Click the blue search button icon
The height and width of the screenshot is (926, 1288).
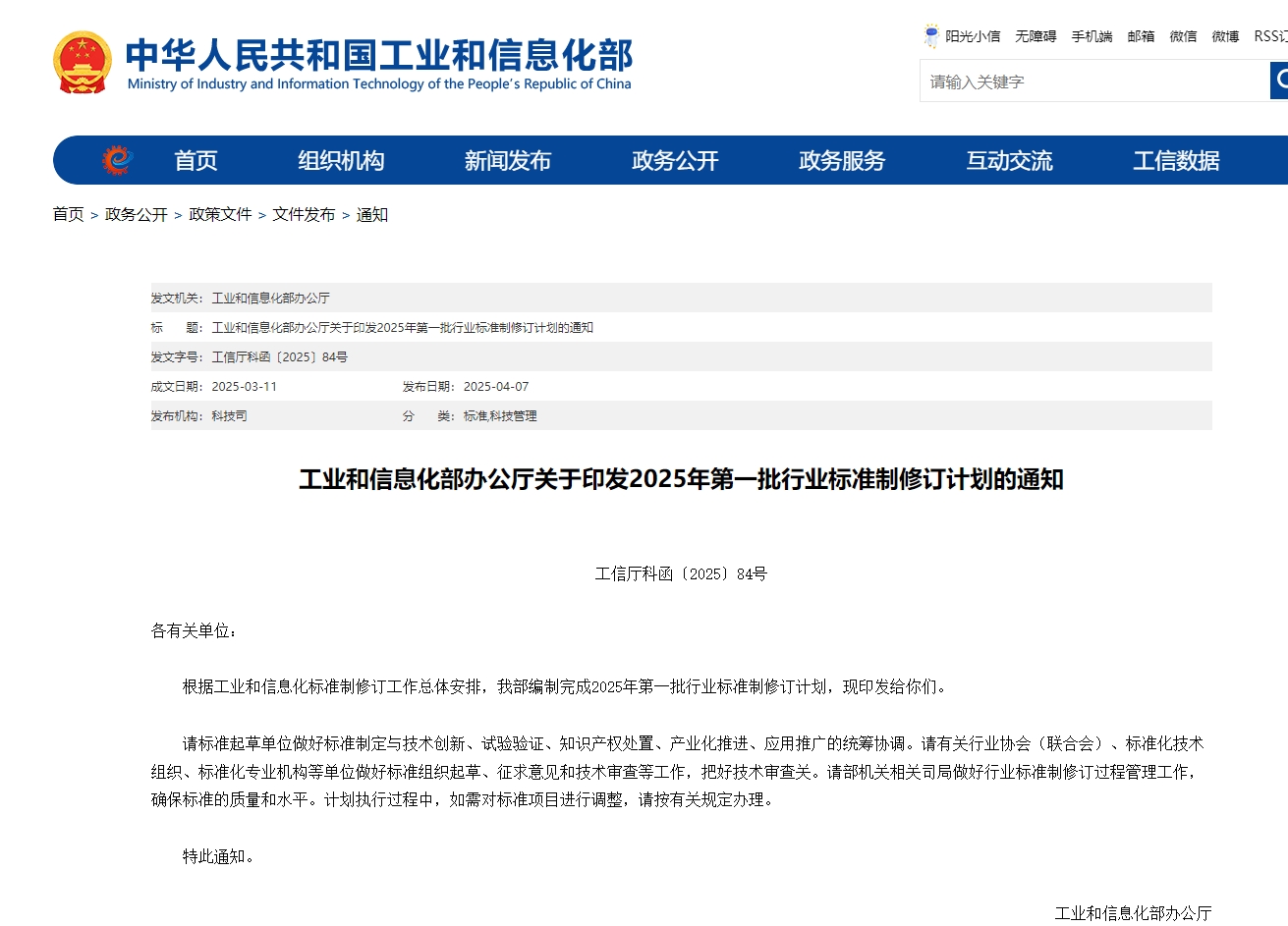pos(1279,81)
